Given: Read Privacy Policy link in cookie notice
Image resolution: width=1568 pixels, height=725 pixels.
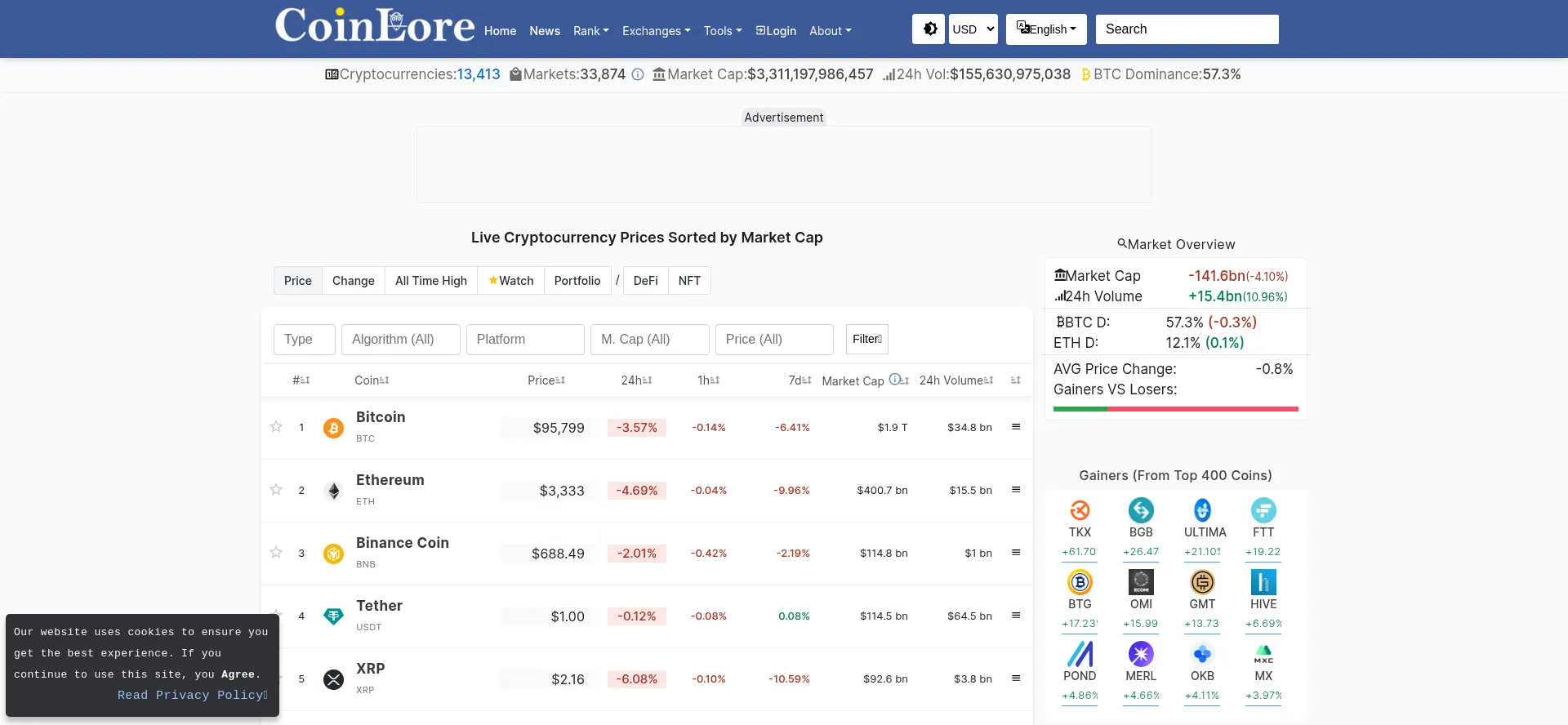Looking at the screenshot, I should tap(193, 695).
